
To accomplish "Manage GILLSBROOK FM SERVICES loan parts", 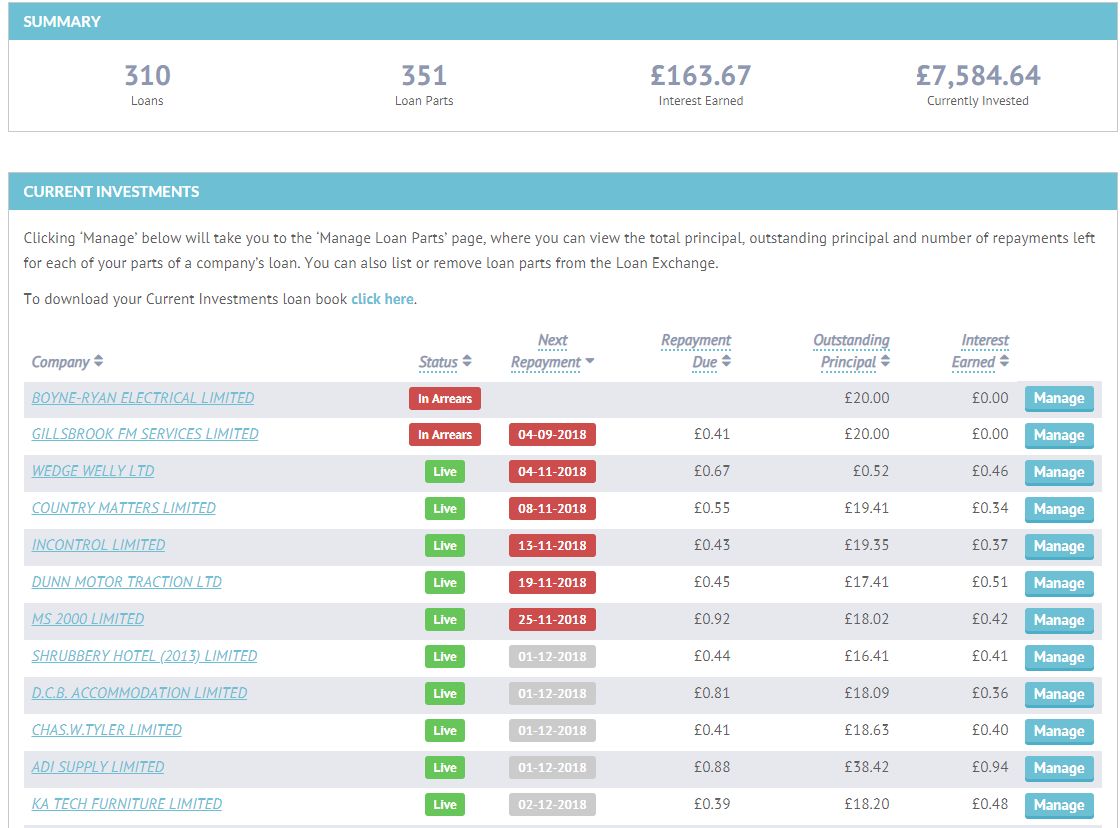I will click(x=1059, y=435).
